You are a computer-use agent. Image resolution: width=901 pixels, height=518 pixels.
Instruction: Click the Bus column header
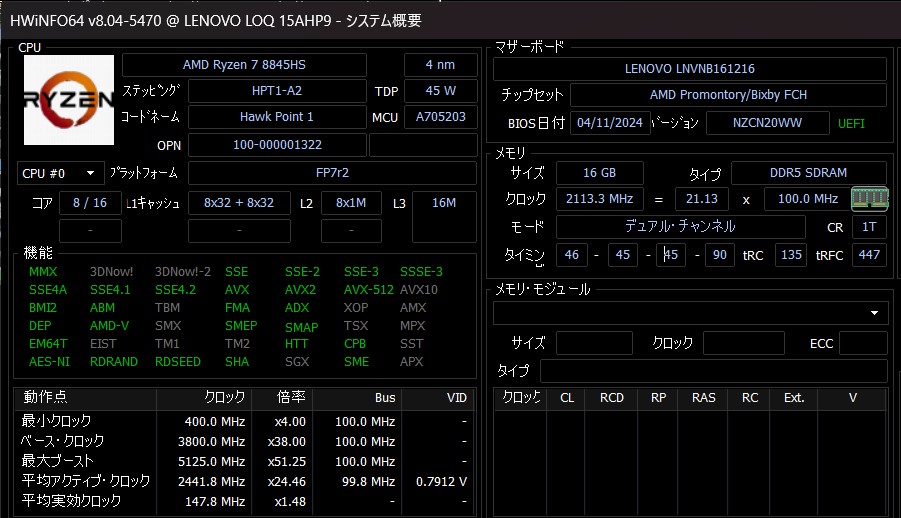[385, 398]
